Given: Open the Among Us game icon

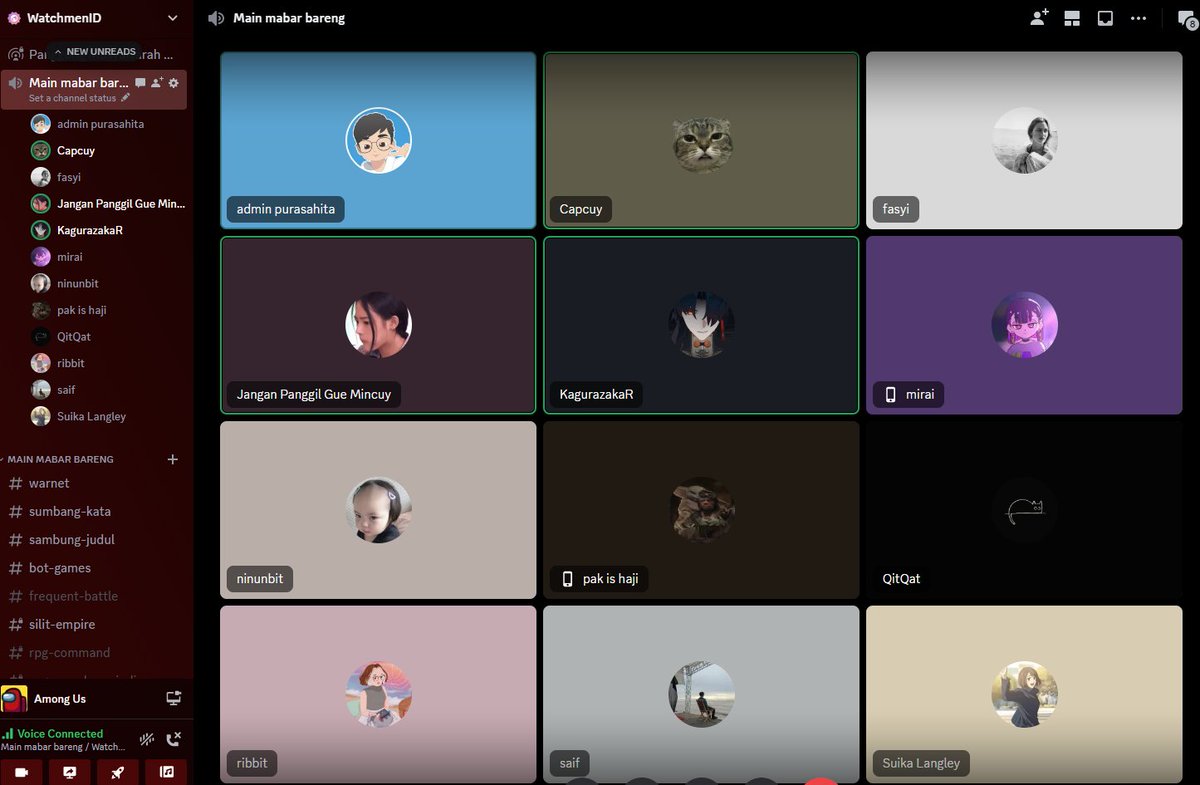Looking at the screenshot, I should click(15, 699).
